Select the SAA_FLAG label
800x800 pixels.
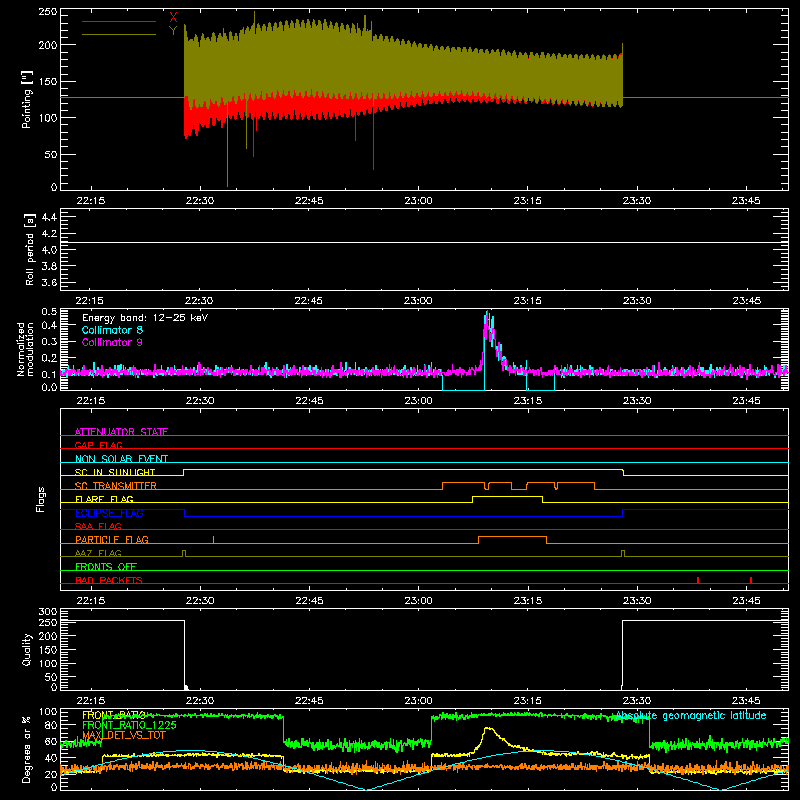98,526
